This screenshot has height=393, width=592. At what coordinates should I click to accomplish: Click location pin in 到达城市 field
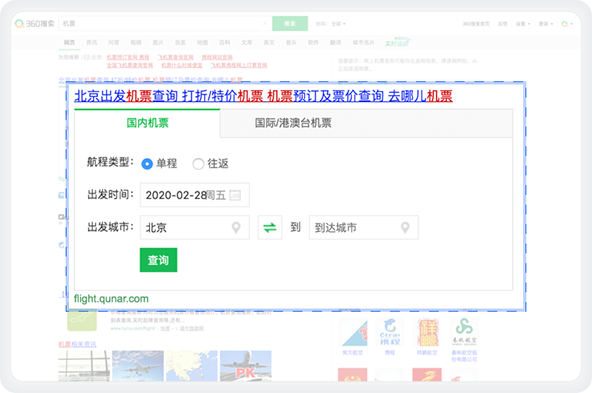405,228
